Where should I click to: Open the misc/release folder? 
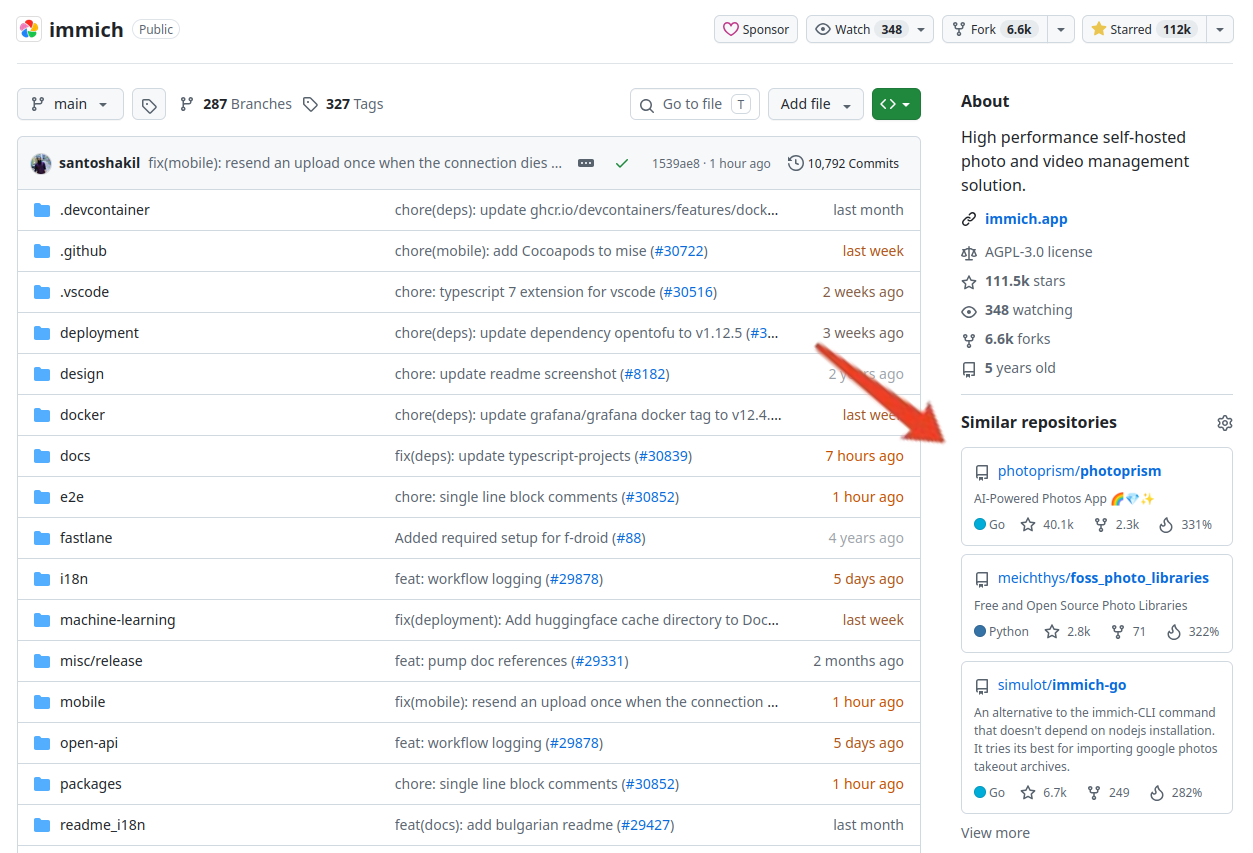pos(101,661)
